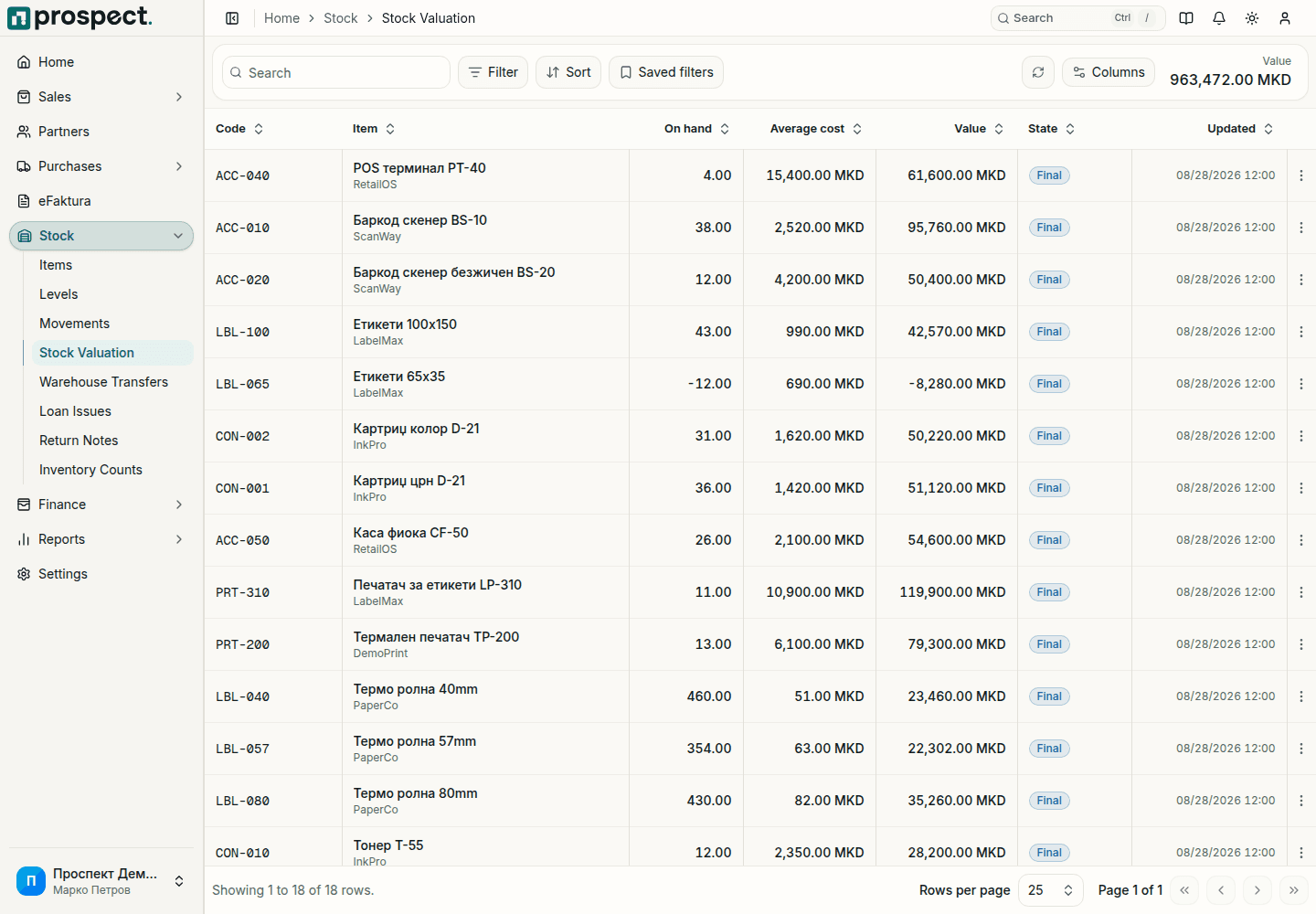
Task: Go to next page of results
Action: point(1258,890)
